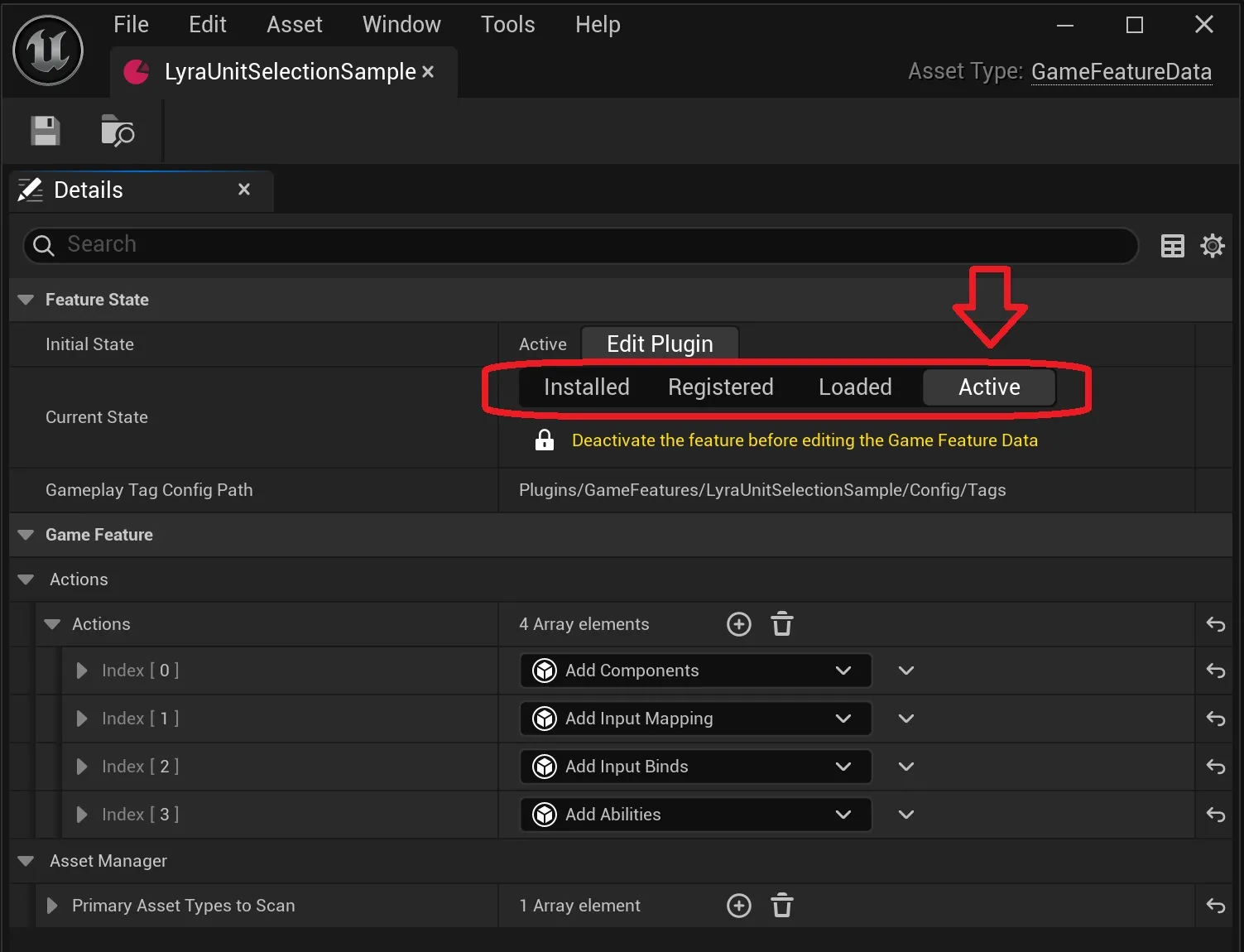Add element to Actions array
The image size is (1244, 952).
point(738,624)
